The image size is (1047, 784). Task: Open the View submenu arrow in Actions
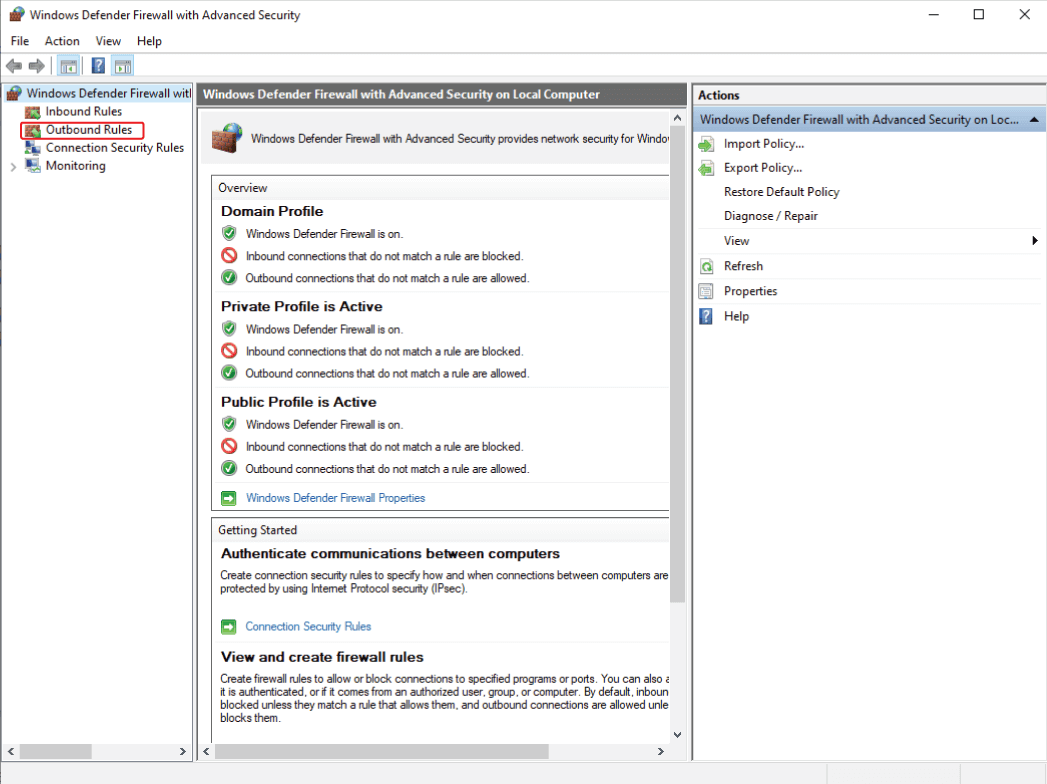tap(1035, 240)
